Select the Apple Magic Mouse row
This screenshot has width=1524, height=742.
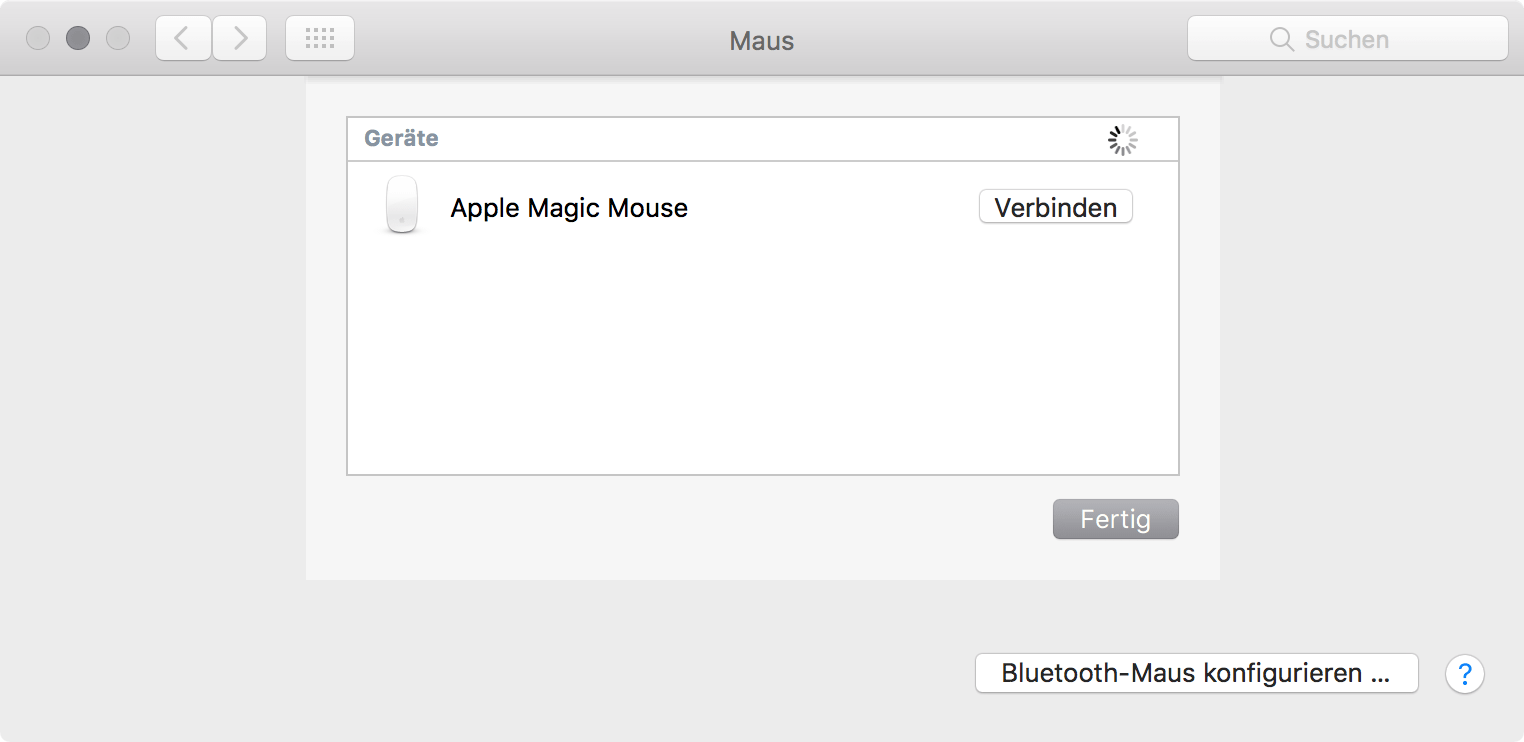[x=762, y=207]
